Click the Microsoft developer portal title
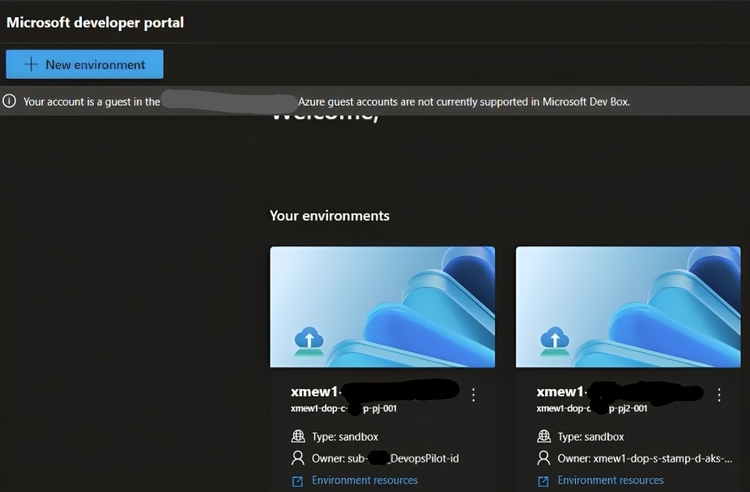Viewport: 750px width, 492px height. pyautogui.click(x=95, y=22)
